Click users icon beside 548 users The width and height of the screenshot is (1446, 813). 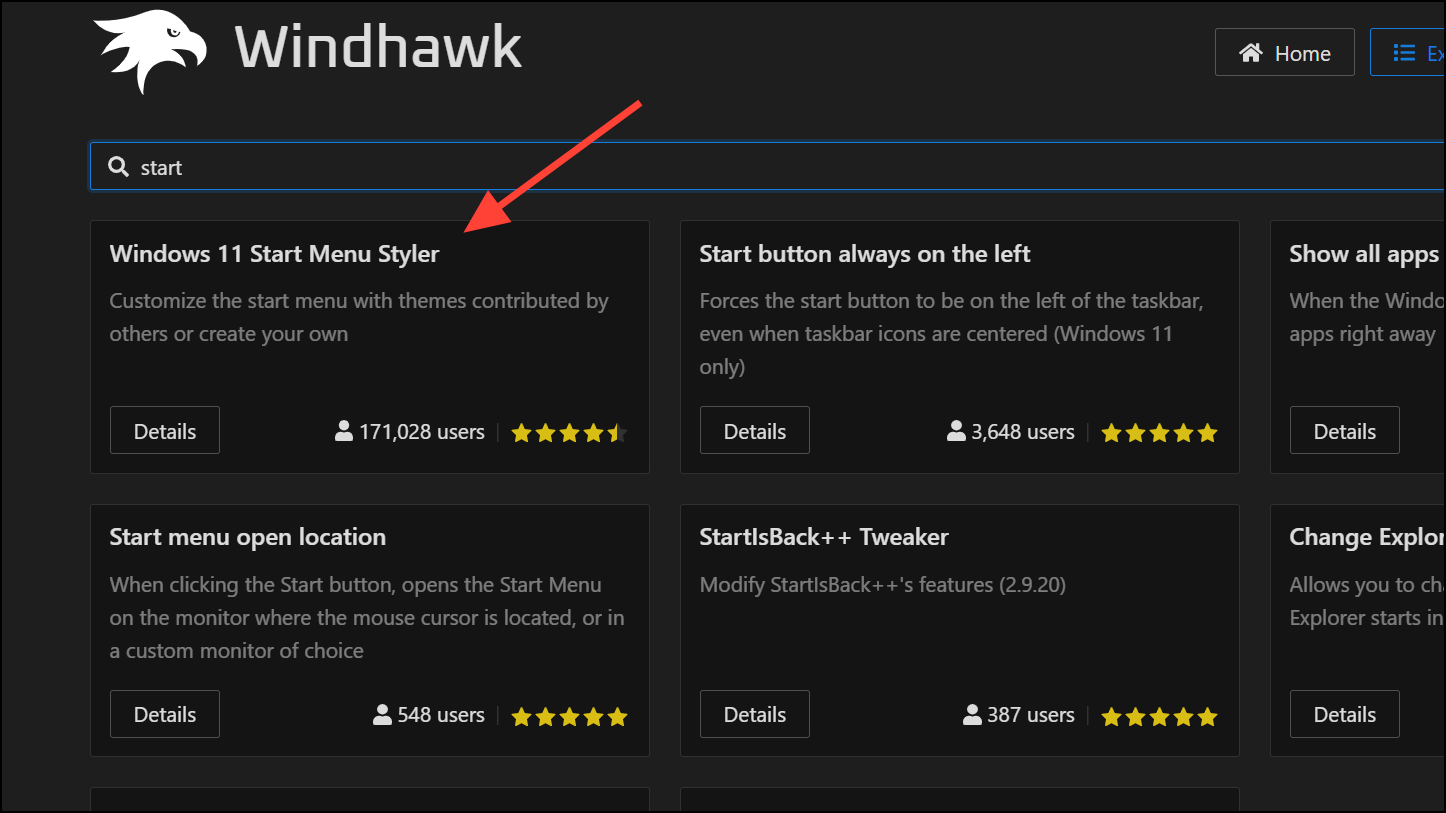(x=382, y=715)
